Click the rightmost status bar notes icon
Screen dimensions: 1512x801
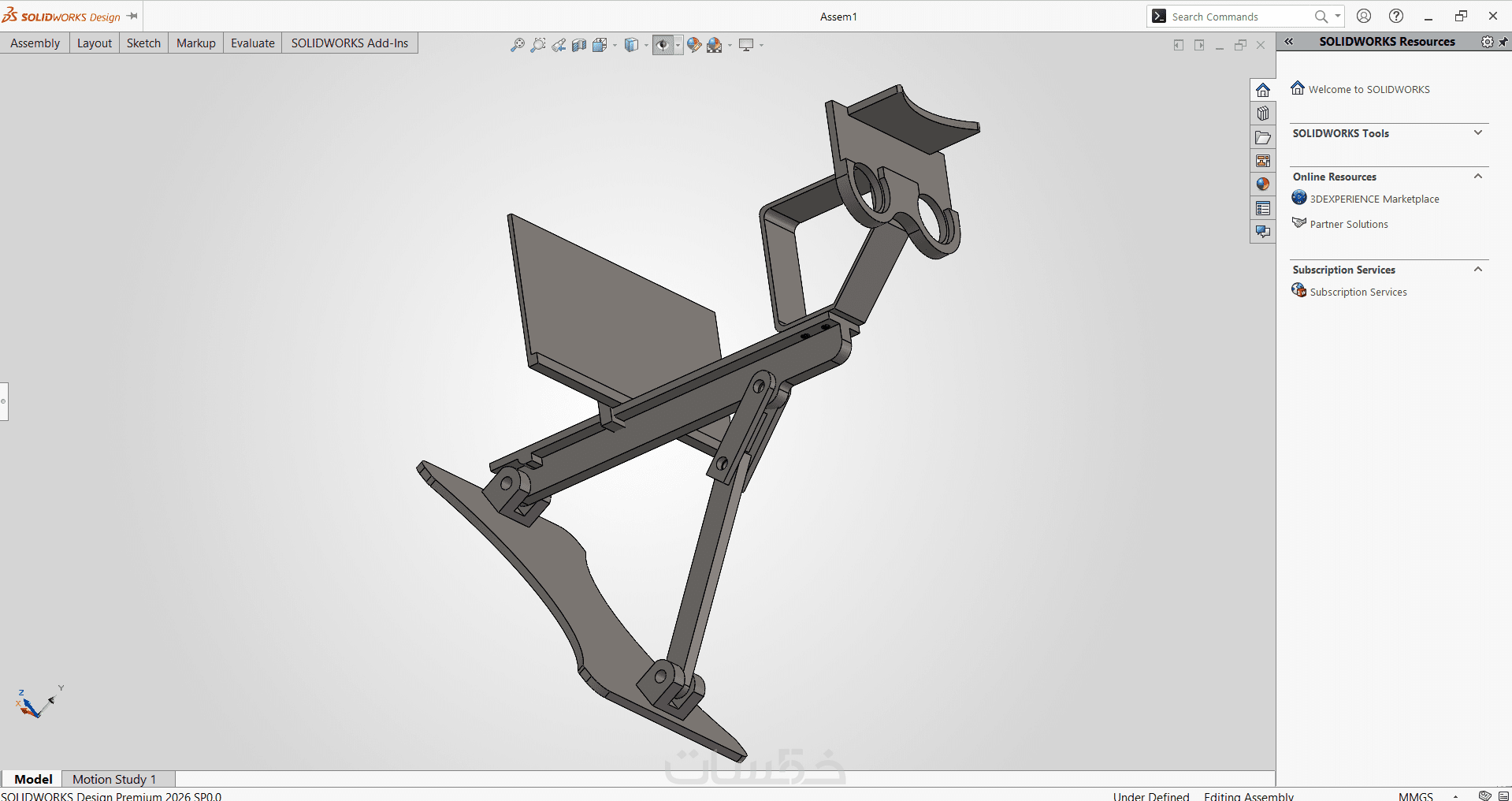click(1503, 795)
